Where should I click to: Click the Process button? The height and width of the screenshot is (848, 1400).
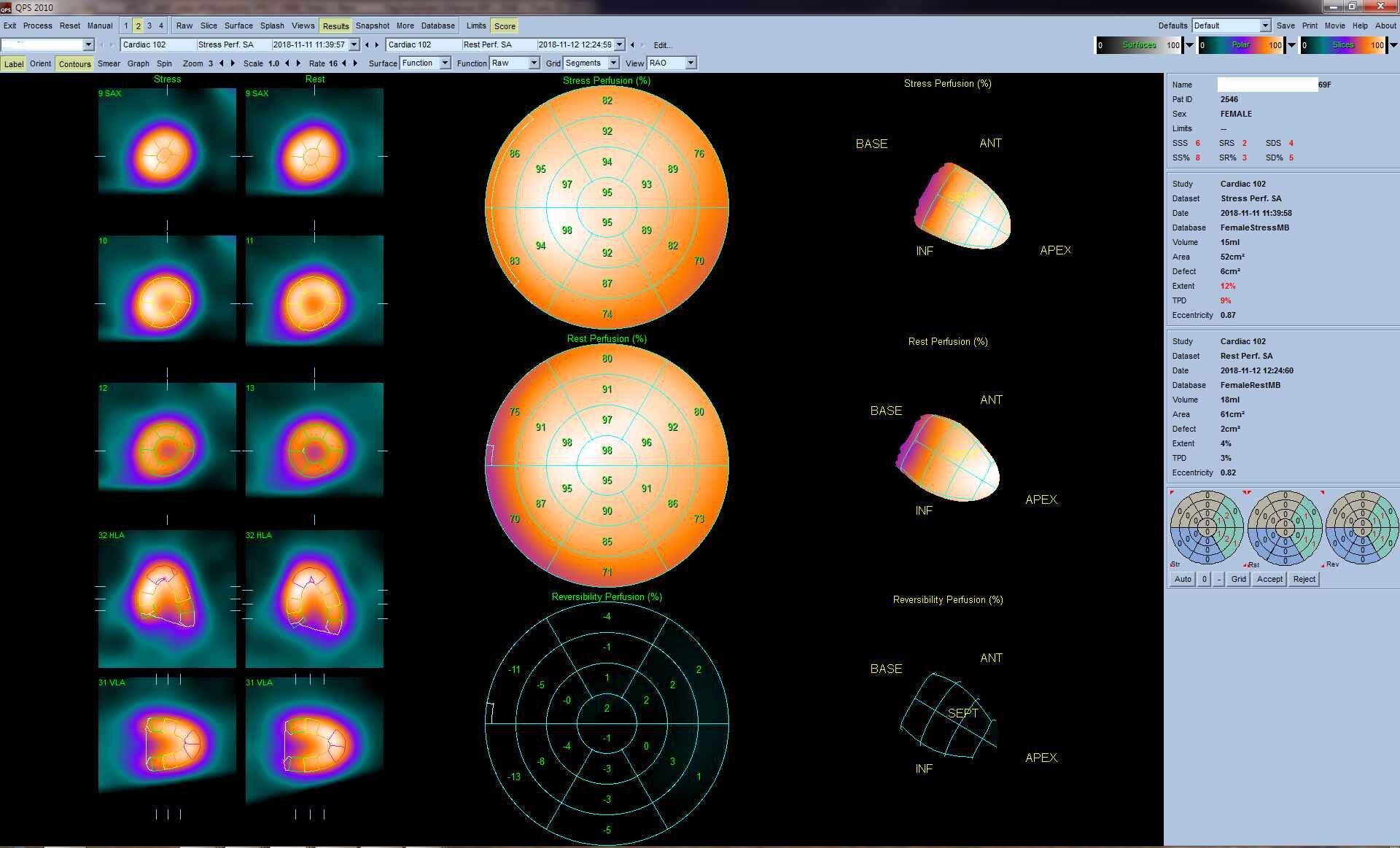tap(37, 26)
